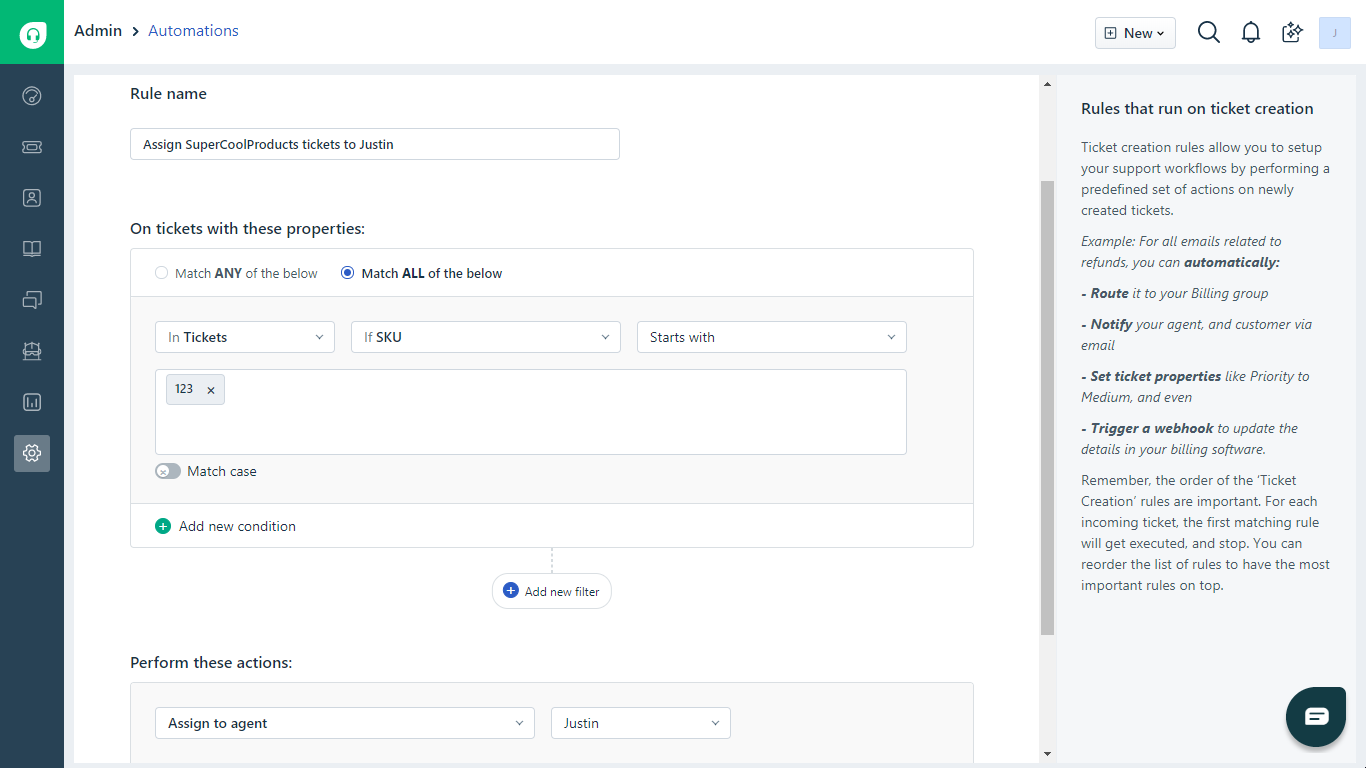Click the search magnifier icon
Image resolution: width=1366 pixels, height=768 pixels.
pyautogui.click(x=1209, y=33)
